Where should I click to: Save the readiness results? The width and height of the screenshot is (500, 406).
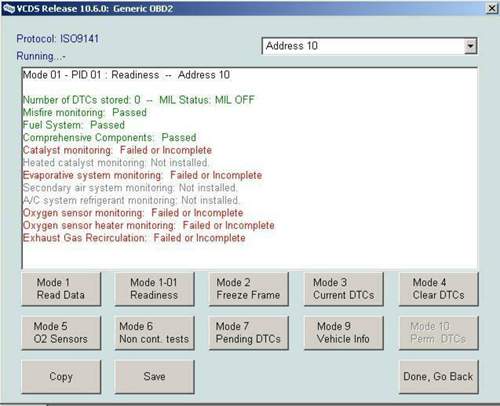(x=154, y=377)
